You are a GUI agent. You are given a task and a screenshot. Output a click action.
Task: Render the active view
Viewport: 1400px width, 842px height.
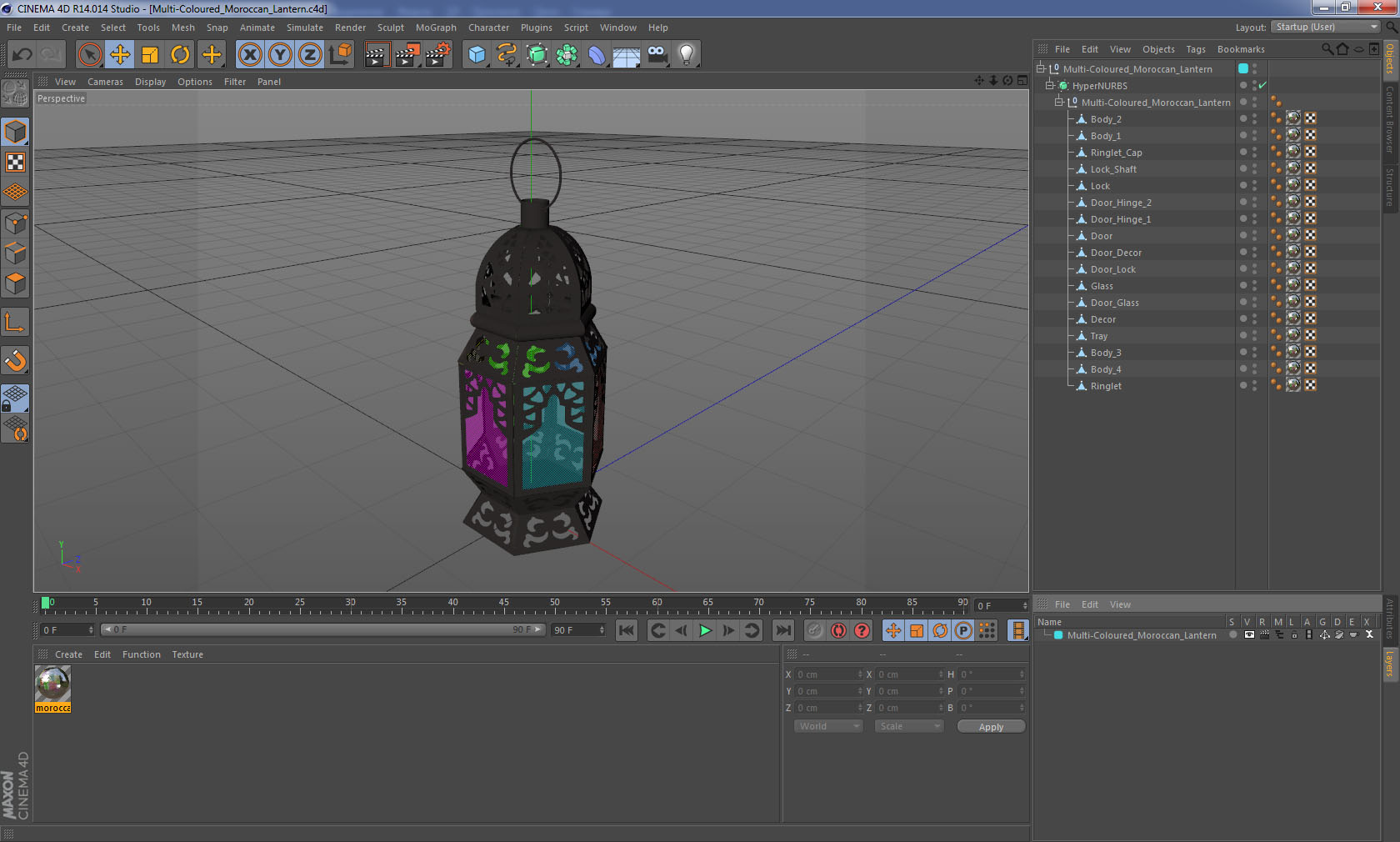377,55
